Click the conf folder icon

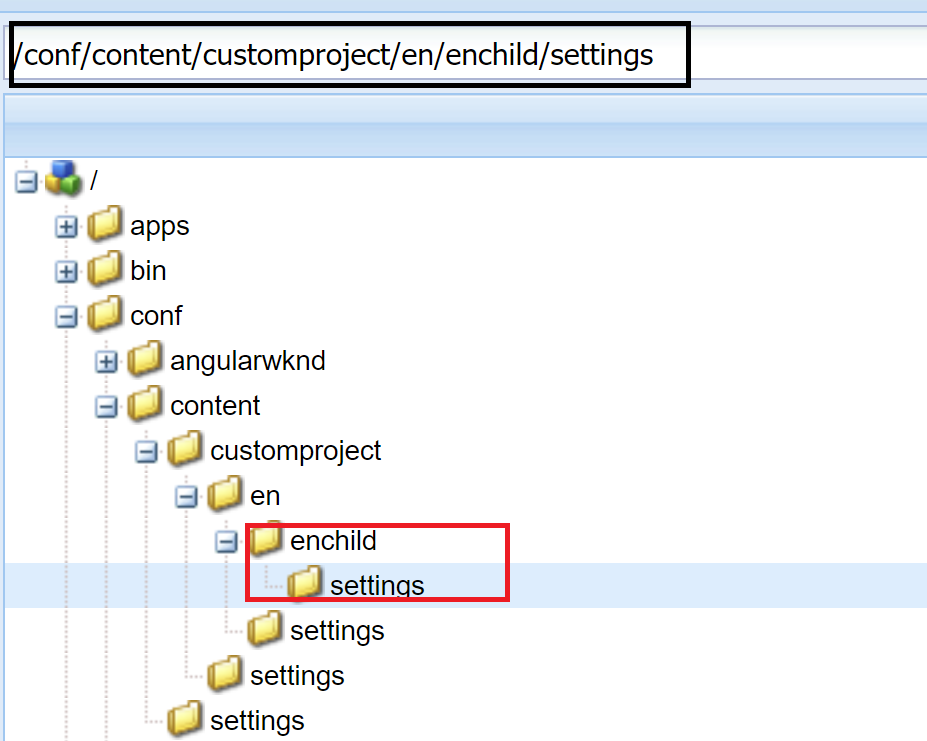coord(104,316)
